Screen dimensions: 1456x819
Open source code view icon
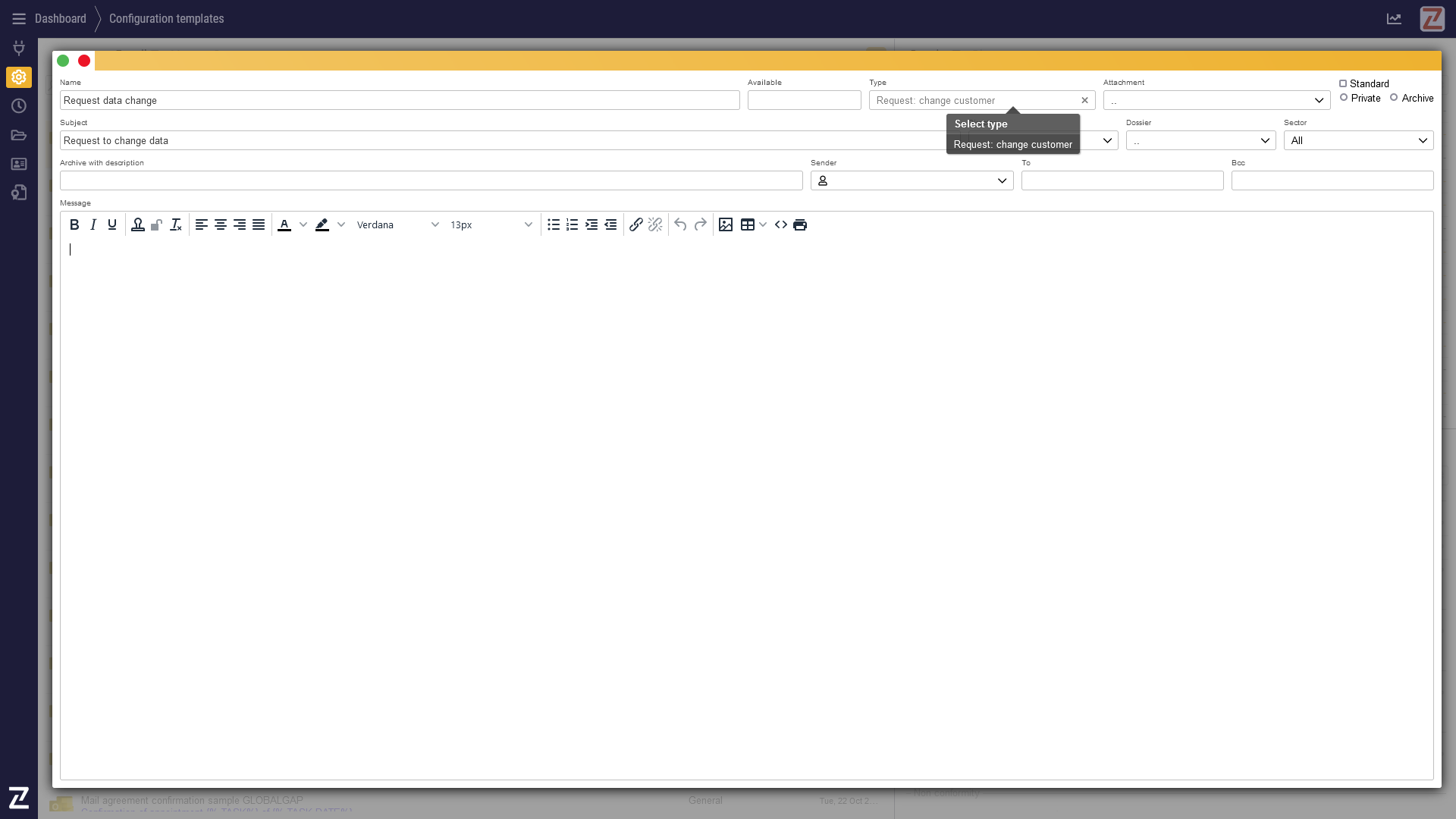tap(781, 224)
